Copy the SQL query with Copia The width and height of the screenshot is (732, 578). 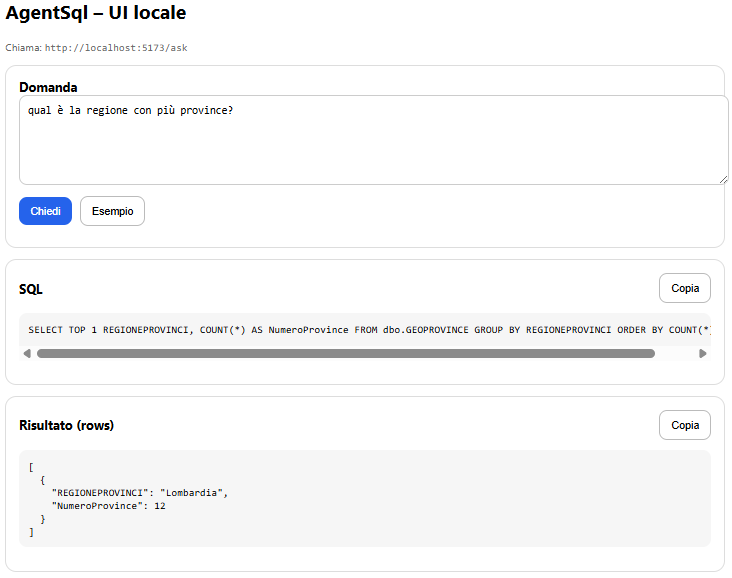click(x=685, y=288)
